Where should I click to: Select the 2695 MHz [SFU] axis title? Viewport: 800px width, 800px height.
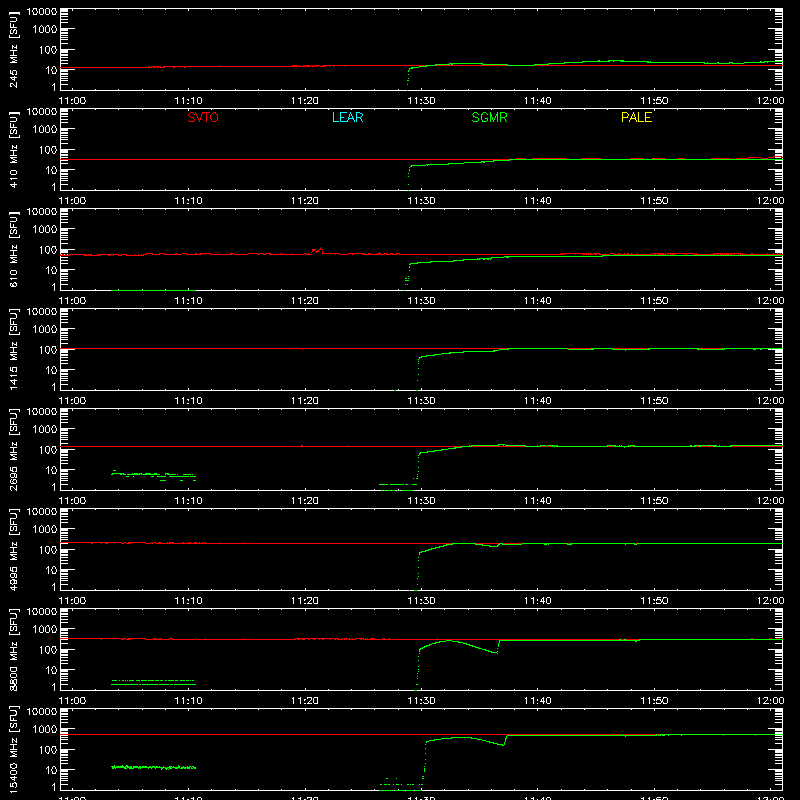14,449
